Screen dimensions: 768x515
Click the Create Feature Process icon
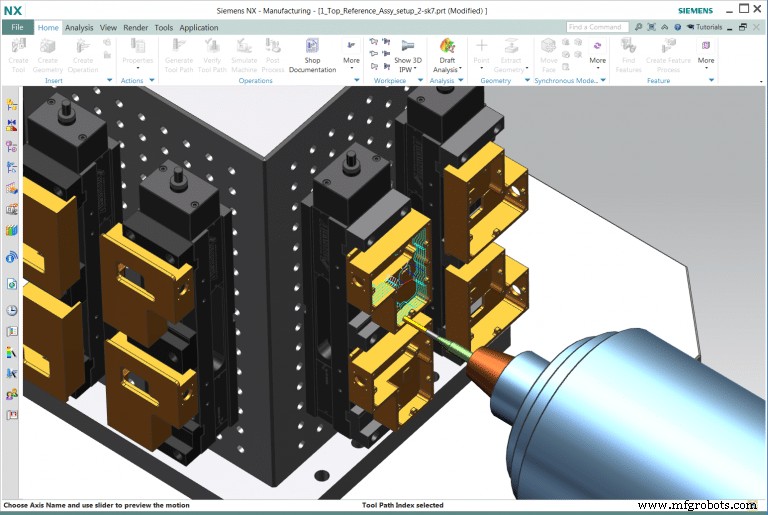coord(668,46)
